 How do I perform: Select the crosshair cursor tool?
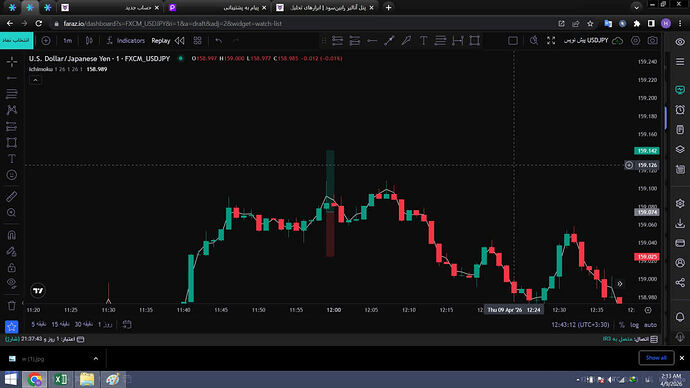pyautogui.click(x=12, y=62)
